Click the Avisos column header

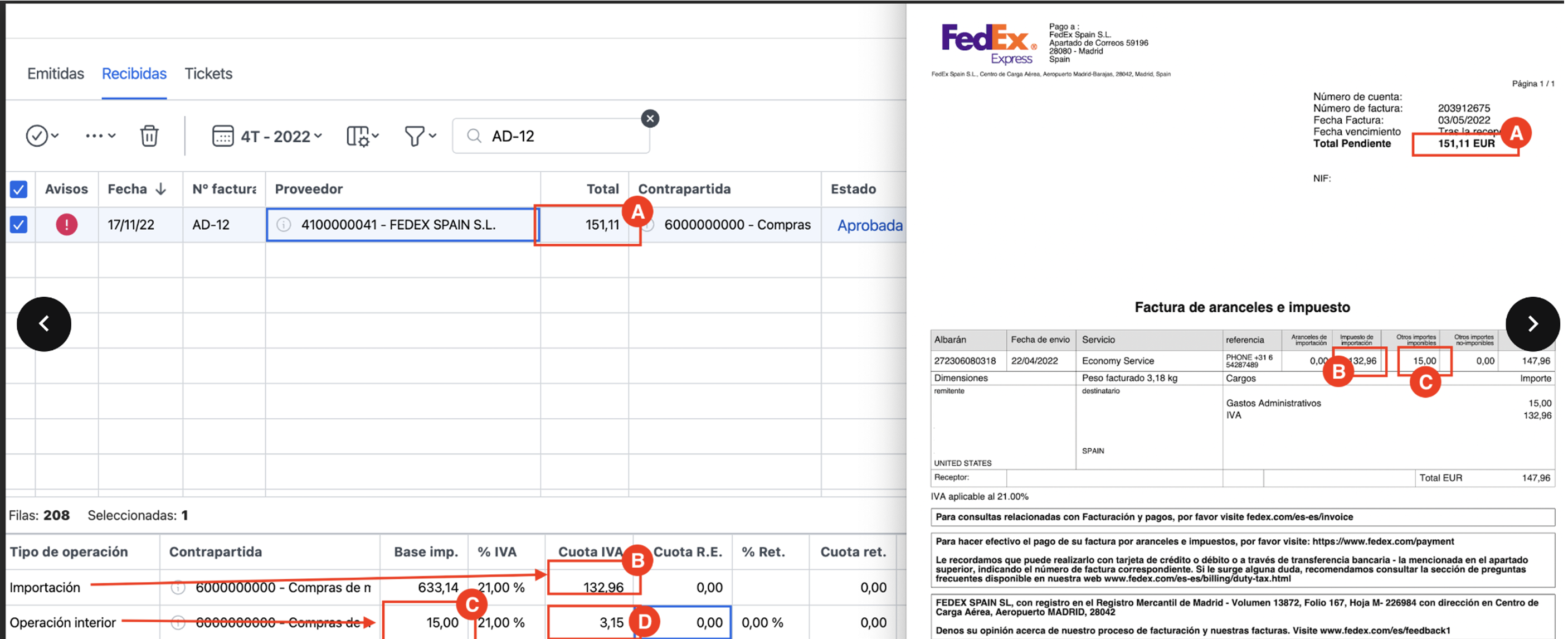[x=66, y=190]
